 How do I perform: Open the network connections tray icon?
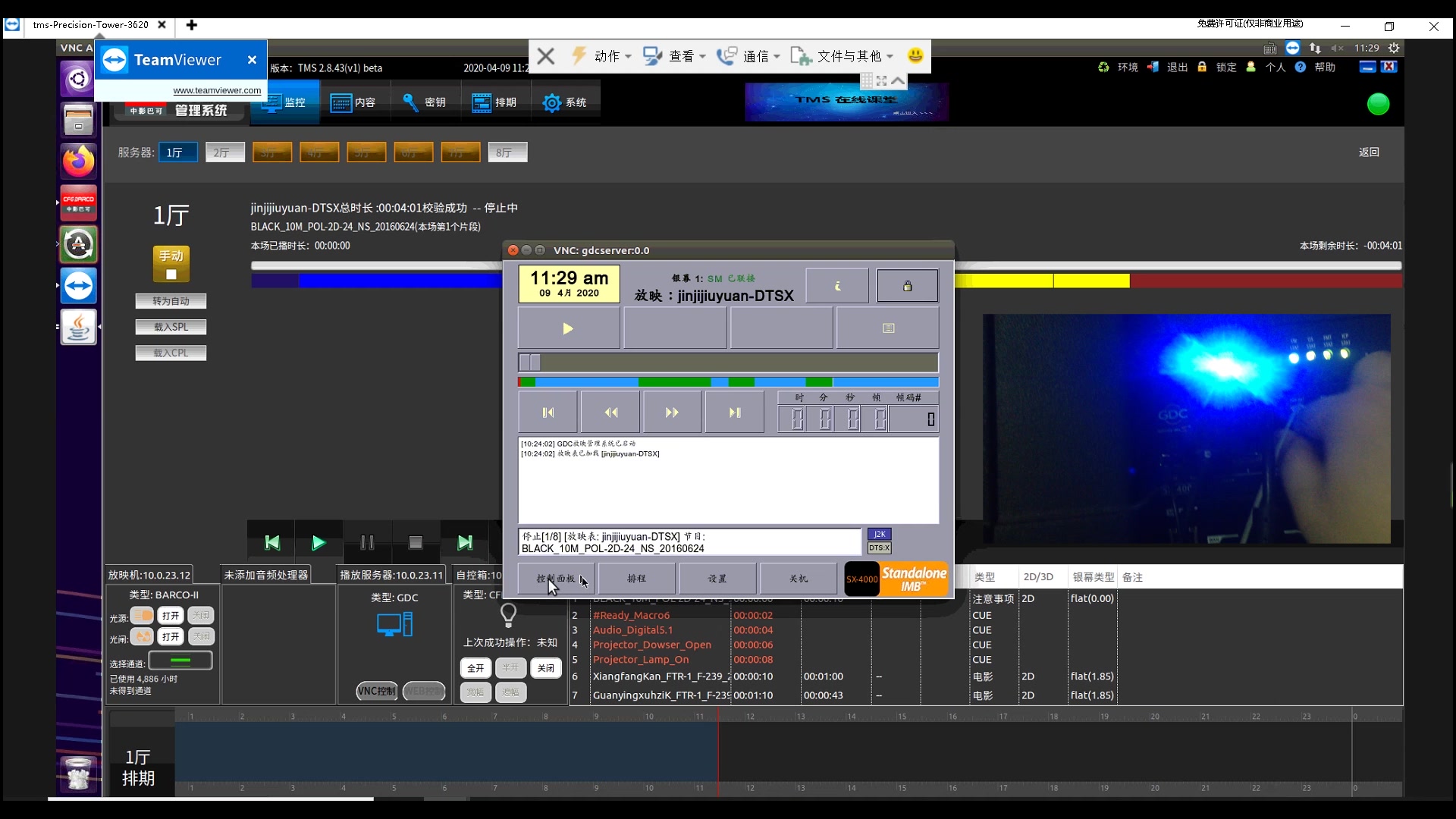tap(1315, 48)
